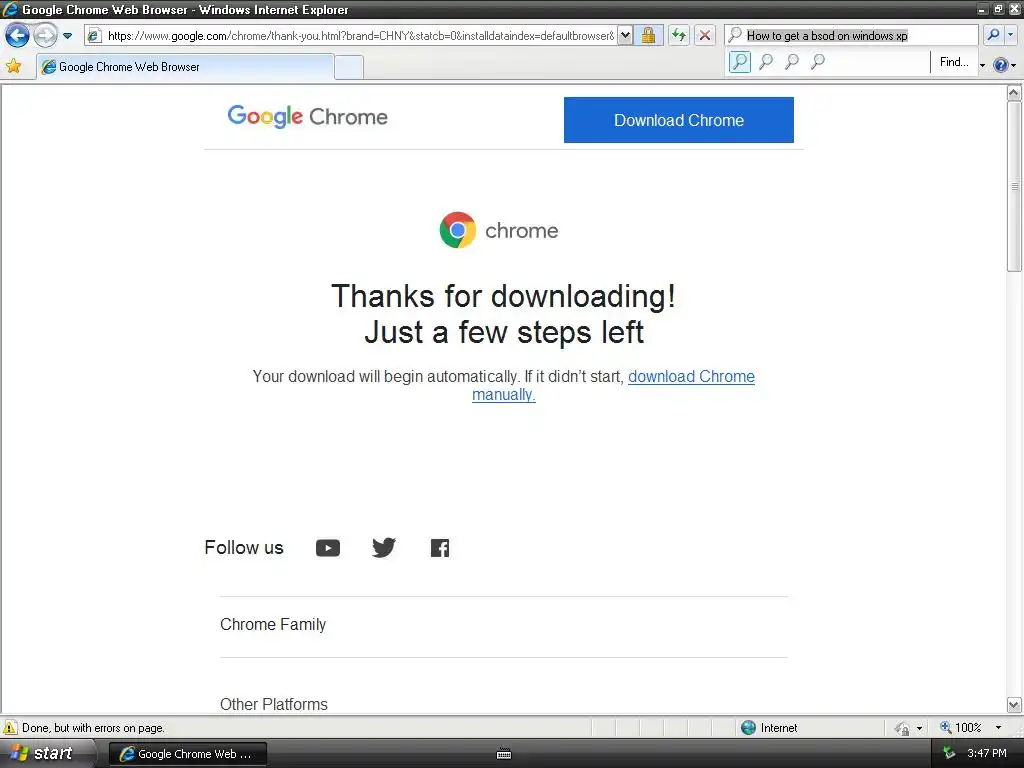Open the Facebook follow icon
1024x768 pixels.
pyautogui.click(x=440, y=548)
